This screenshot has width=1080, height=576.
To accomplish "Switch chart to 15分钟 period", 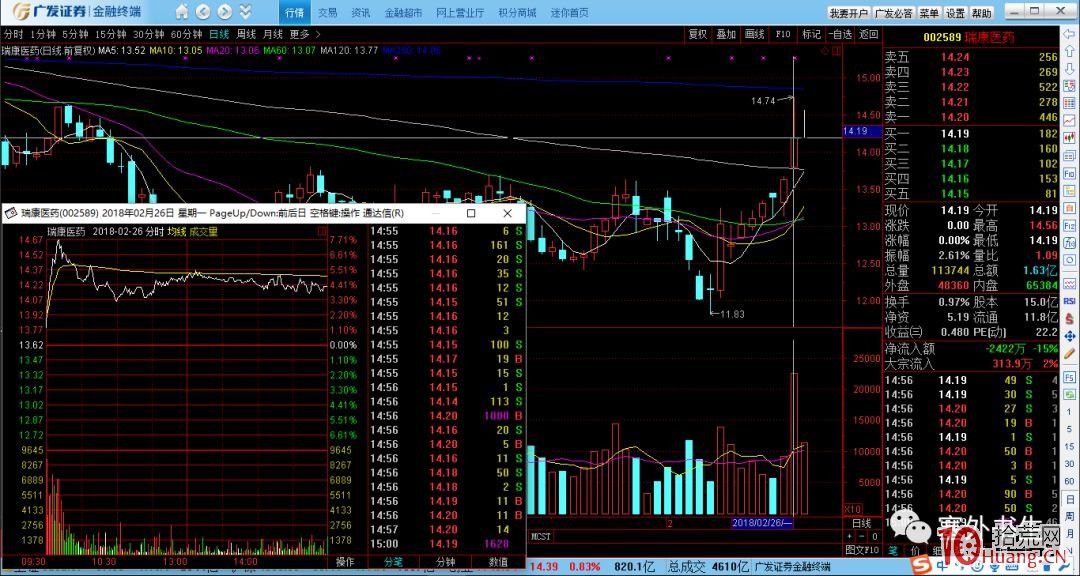I will (110, 34).
